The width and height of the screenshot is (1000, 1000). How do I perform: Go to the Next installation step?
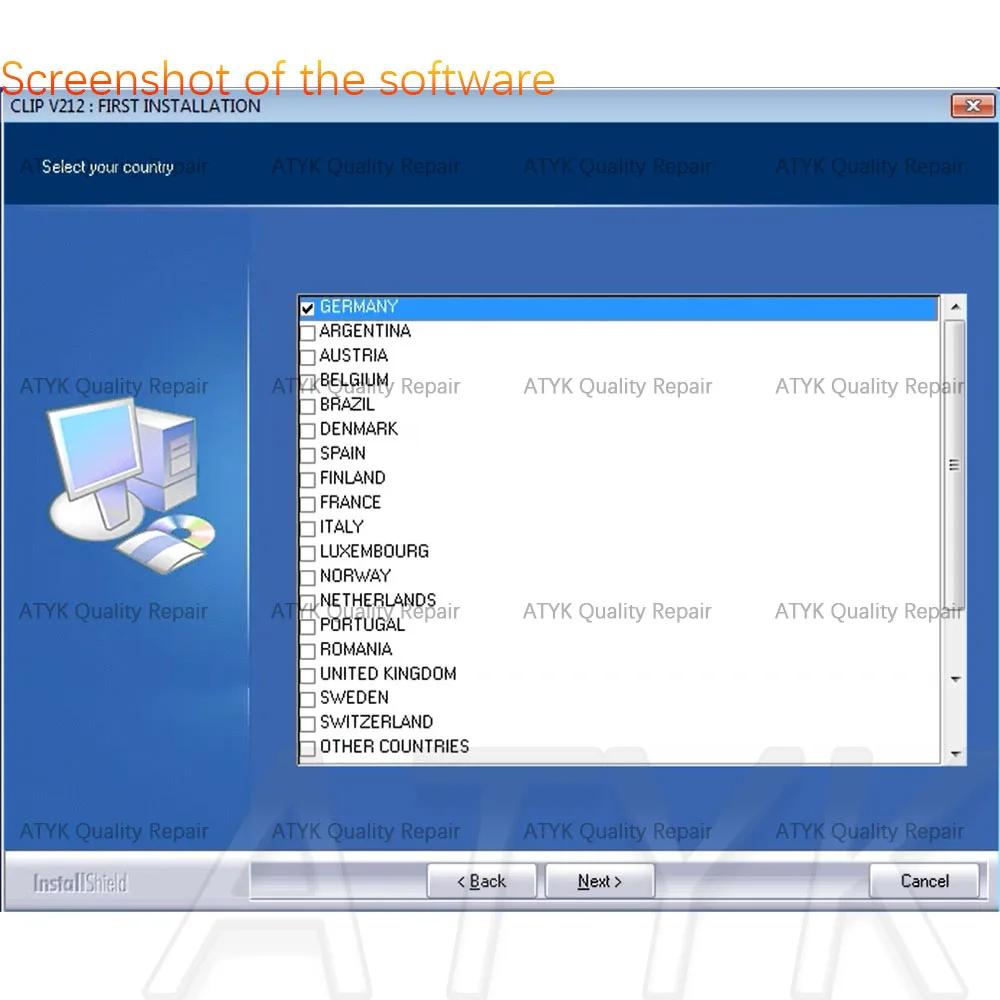(599, 881)
